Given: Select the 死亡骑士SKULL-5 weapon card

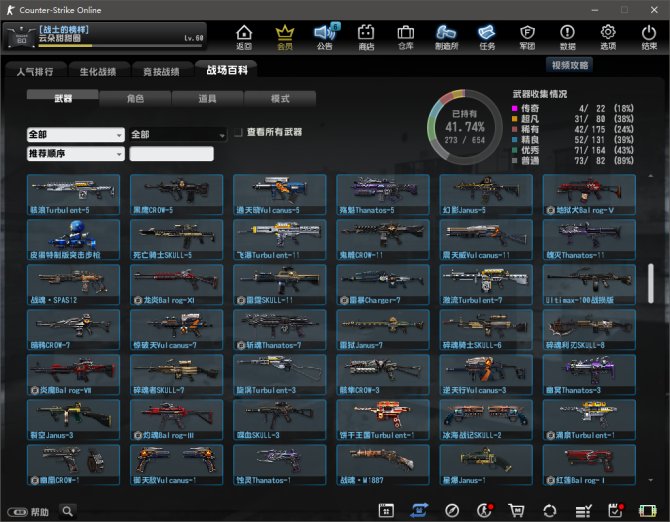Looking at the screenshot, I should (x=176, y=239).
